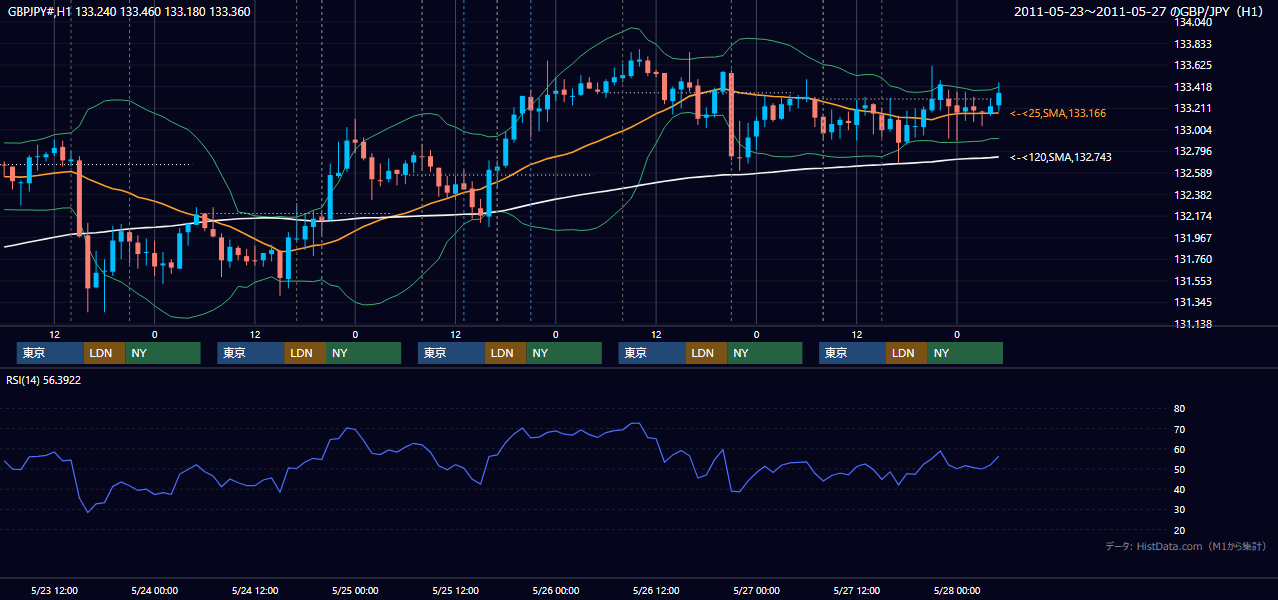Click the 5/26 12:00 date label
The height and width of the screenshot is (600, 1278).
(x=656, y=590)
